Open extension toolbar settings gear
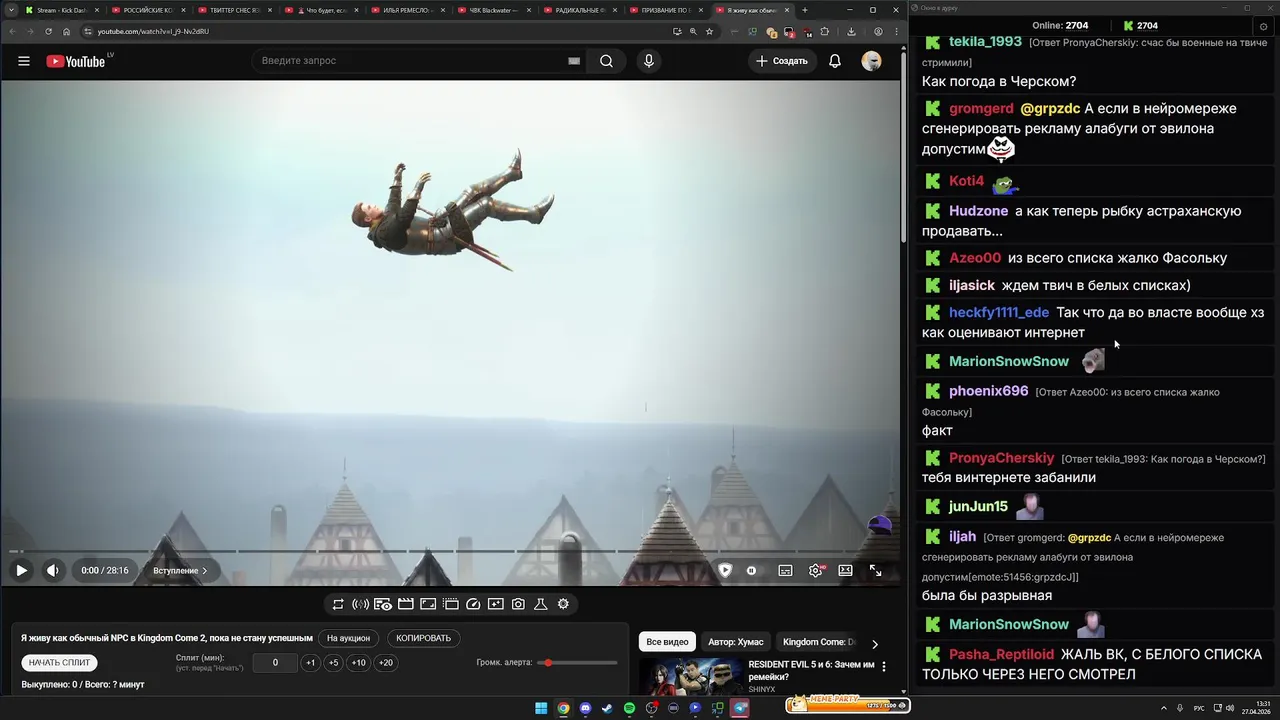The height and width of the screenshot is (720, 1280). (x=563, y=604)
